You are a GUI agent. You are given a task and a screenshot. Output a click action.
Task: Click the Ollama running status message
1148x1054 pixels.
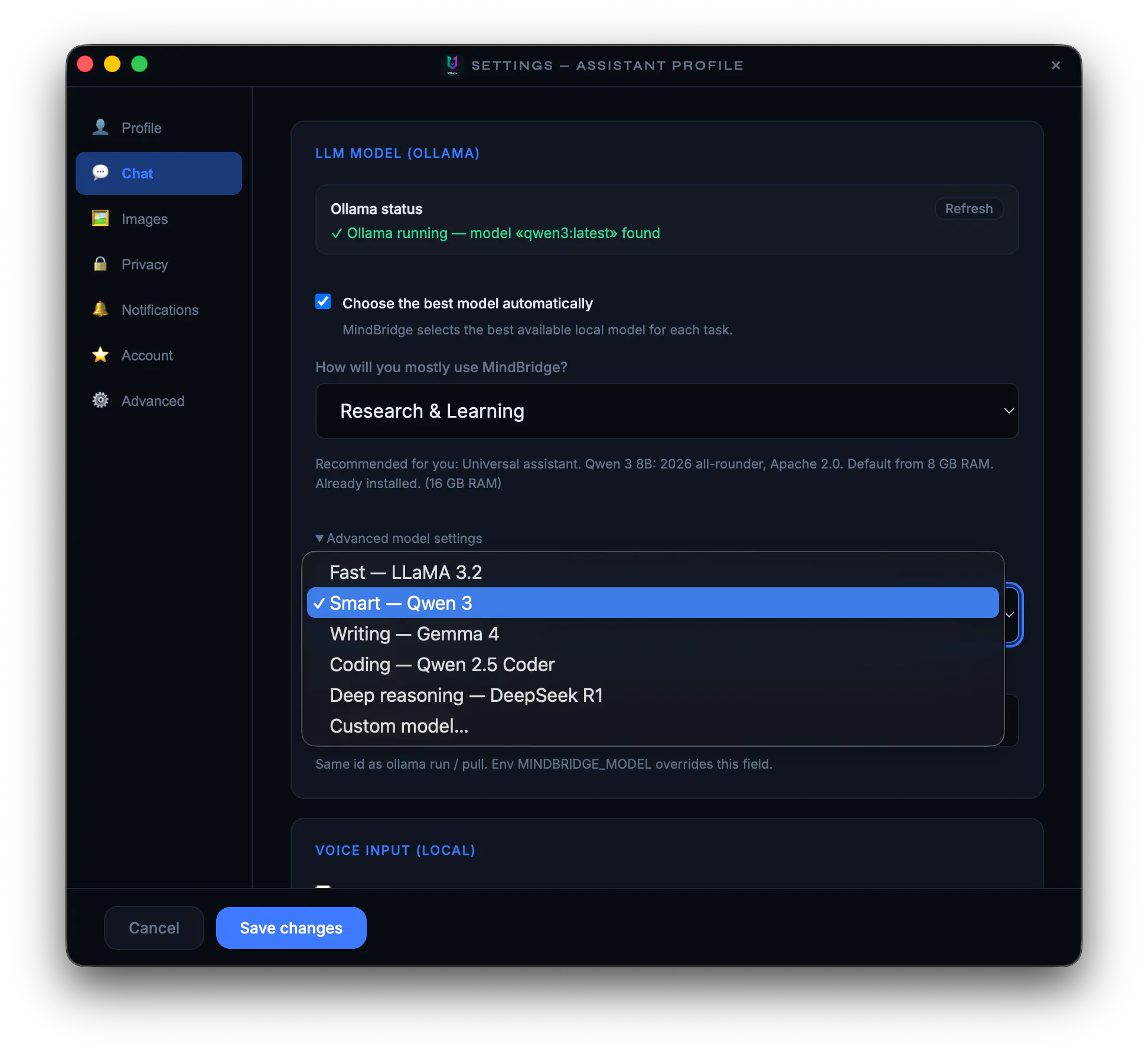click(x=495, y=233)
